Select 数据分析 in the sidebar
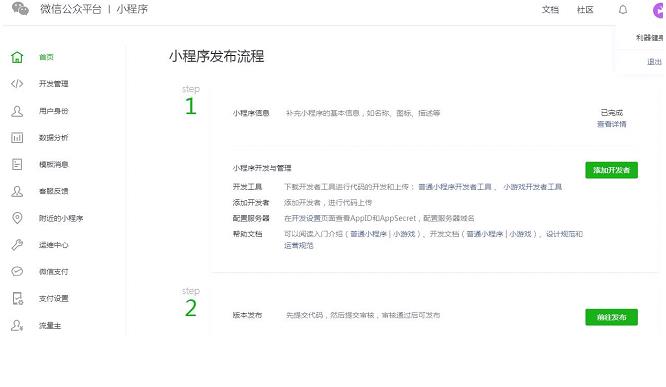This screenshot has width=666, height=387. point(54,138)
